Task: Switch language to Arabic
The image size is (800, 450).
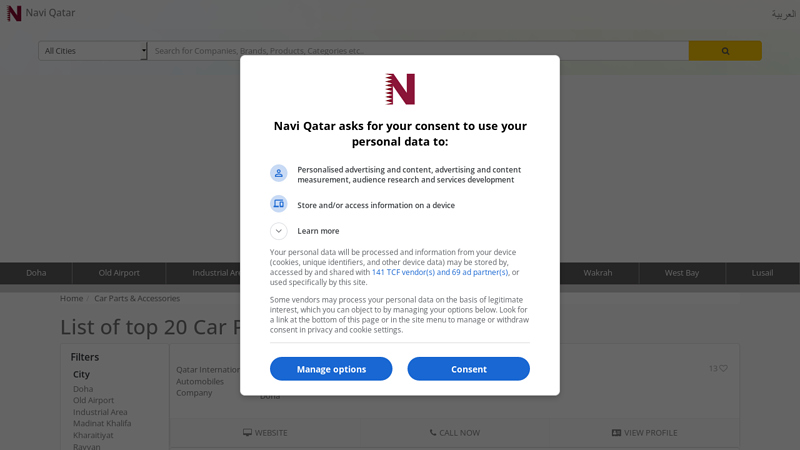Action: [783, 14]
